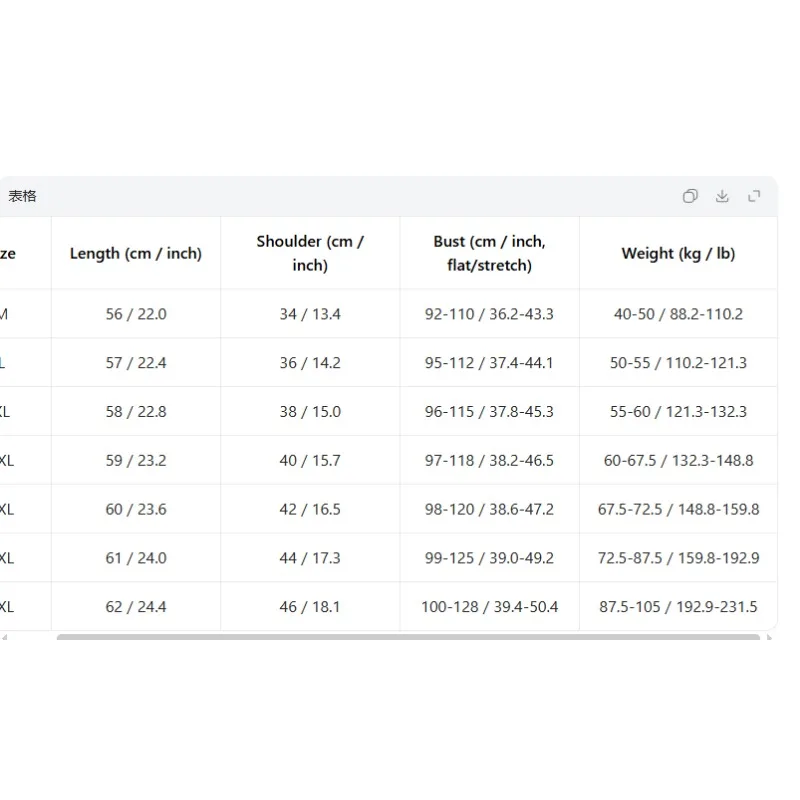Click the horizontal scrollbar under the table
The height and width of the screenshot is (800, 800).
408,637
